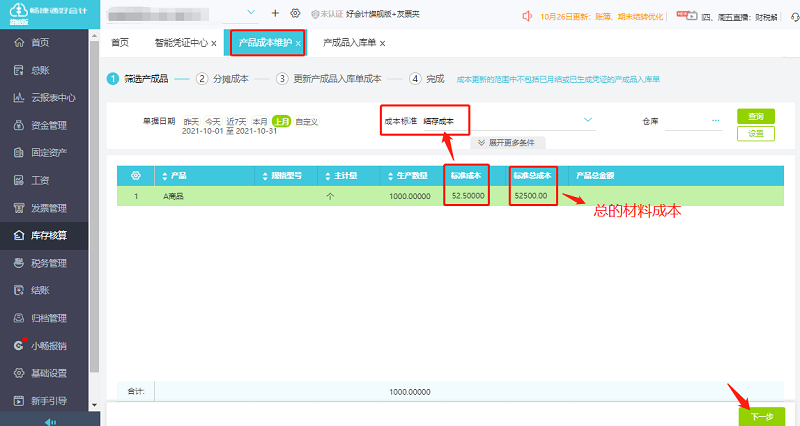
Task: Switch to the 智能凭证中心 tab
Action: pyautogui.click(x=181, y=43)
